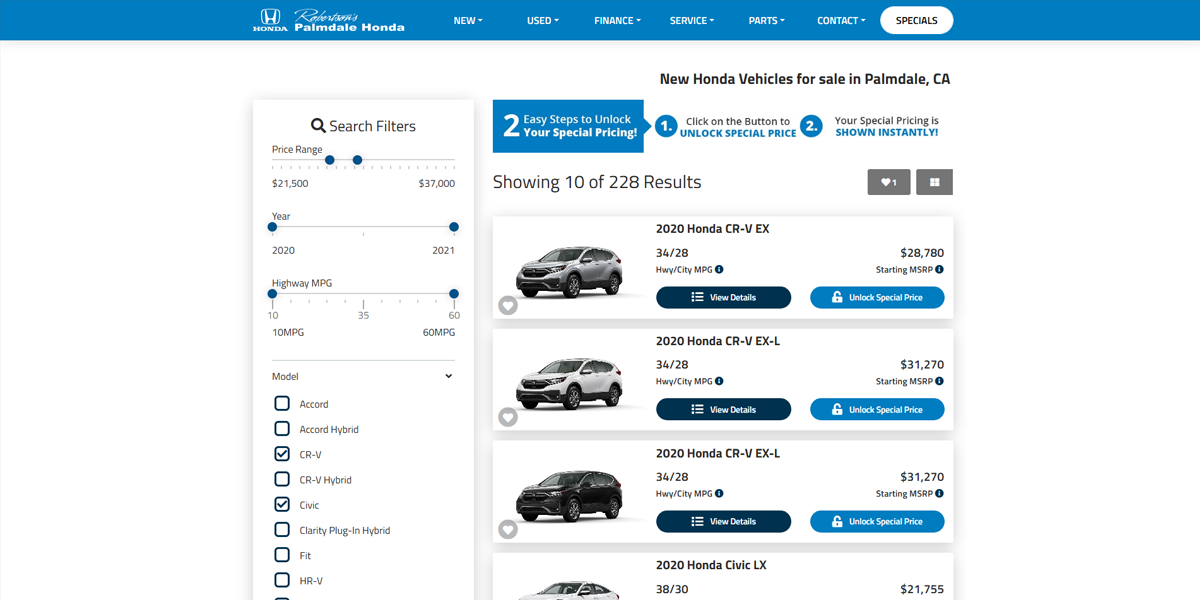View Details for the 2020 CR-V EX
Viewport: 1200px width, 600px height.
pos(723,297)
